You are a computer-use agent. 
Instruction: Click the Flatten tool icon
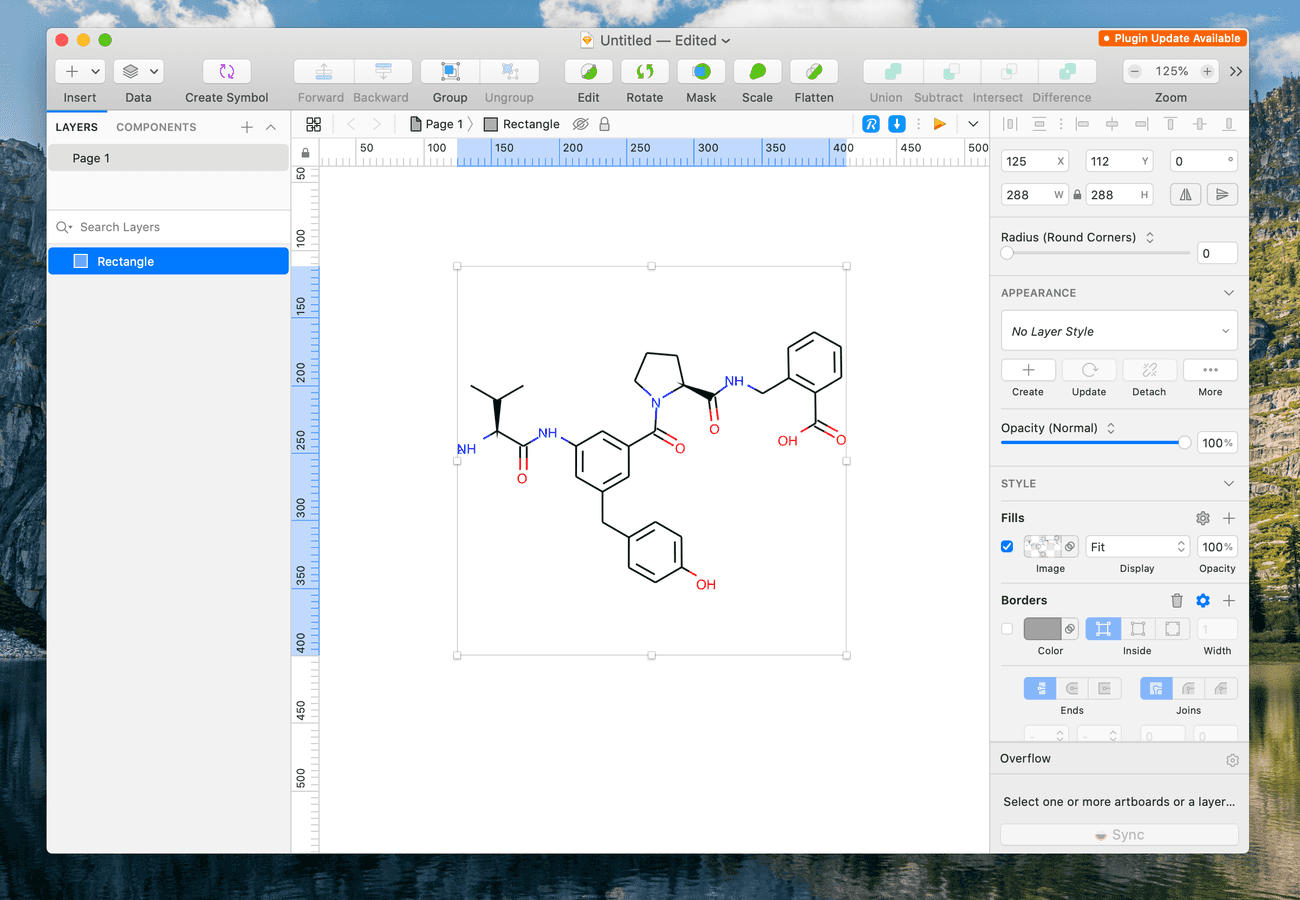click(814, 71)
